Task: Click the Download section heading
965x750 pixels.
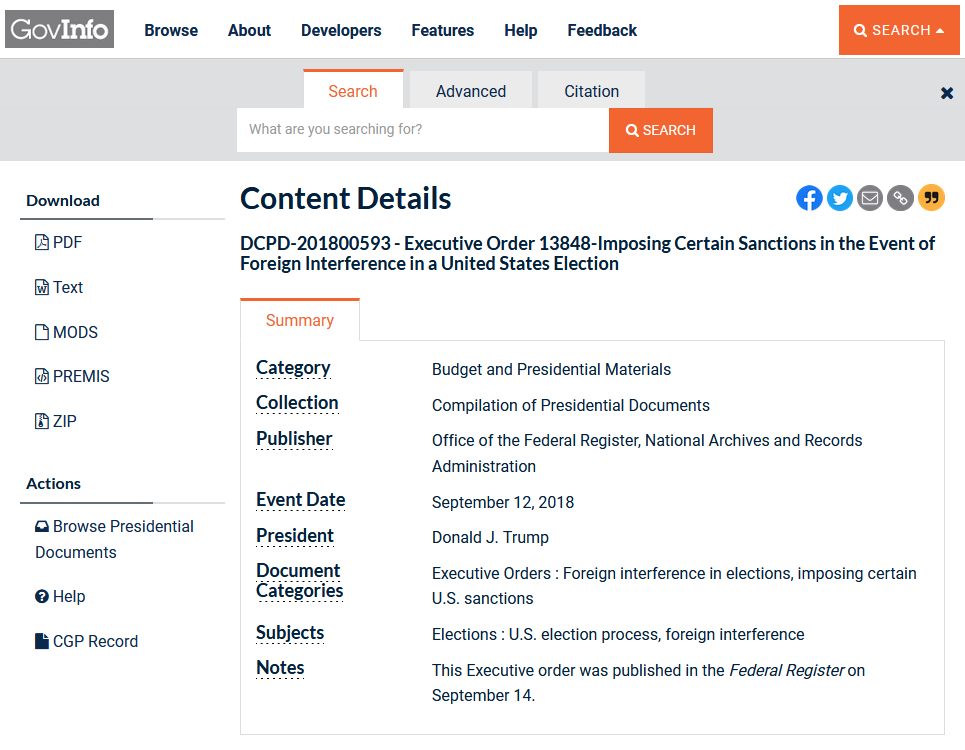Action: click(63, 201)
